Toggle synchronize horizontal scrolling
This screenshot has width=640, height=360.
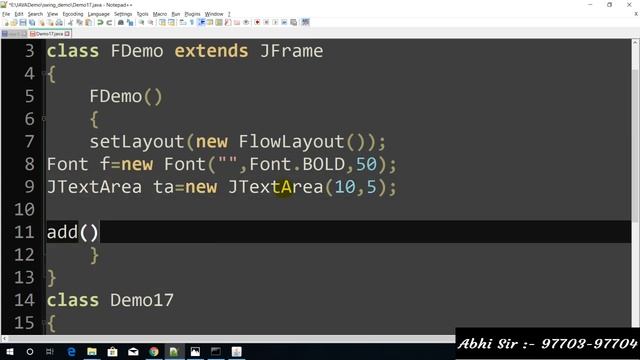[171, 22]
